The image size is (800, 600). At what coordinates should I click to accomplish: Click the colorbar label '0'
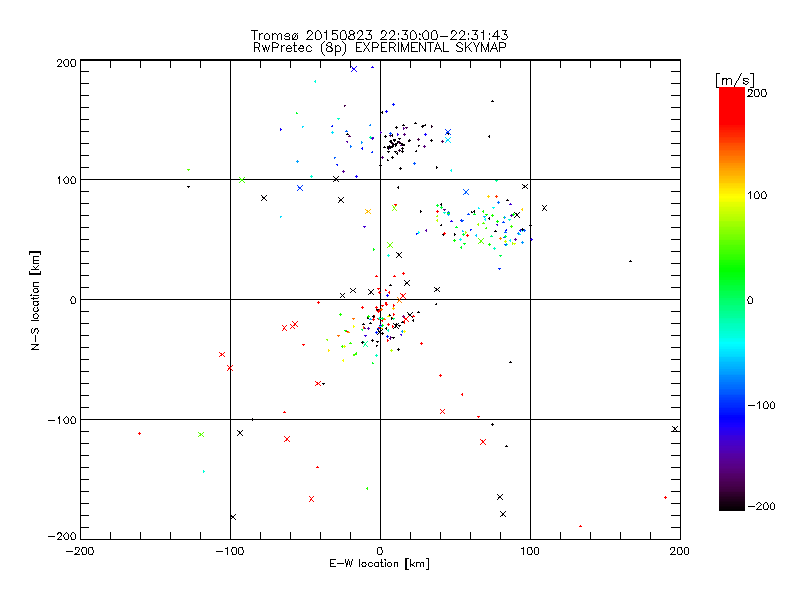click(750, 301)
